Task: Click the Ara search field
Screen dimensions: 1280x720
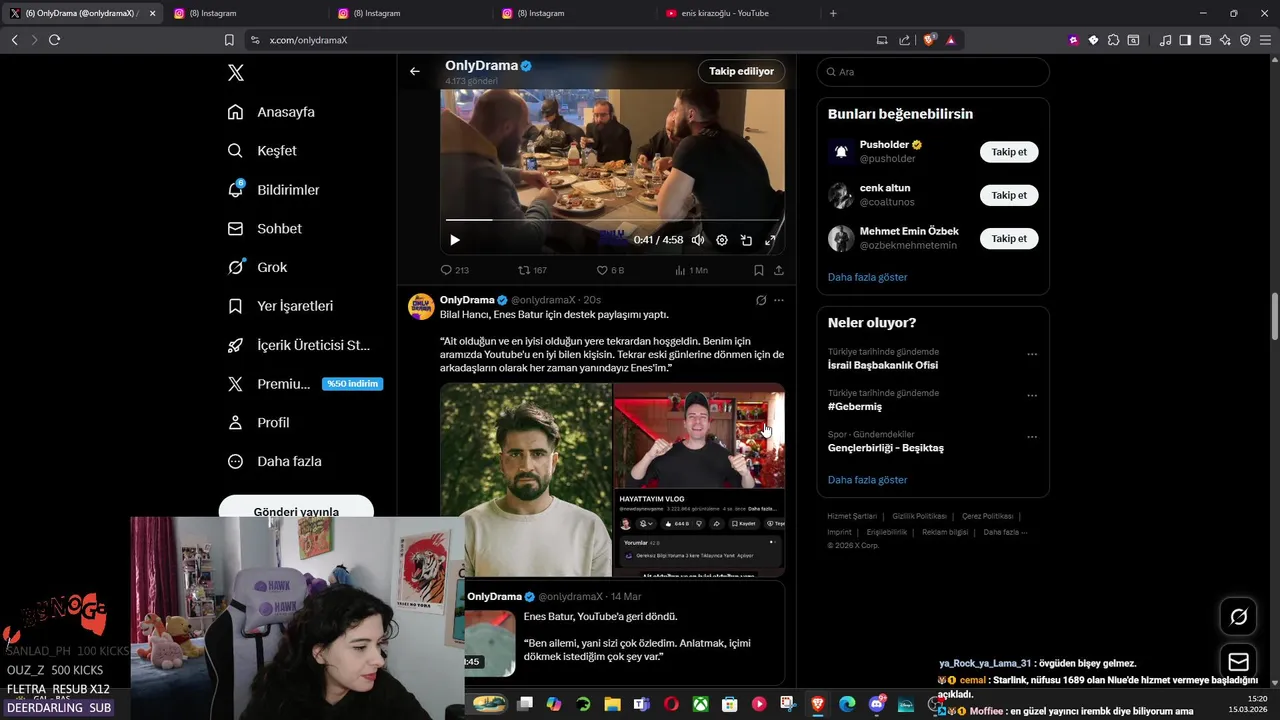Action: click(x=933, y=72)
